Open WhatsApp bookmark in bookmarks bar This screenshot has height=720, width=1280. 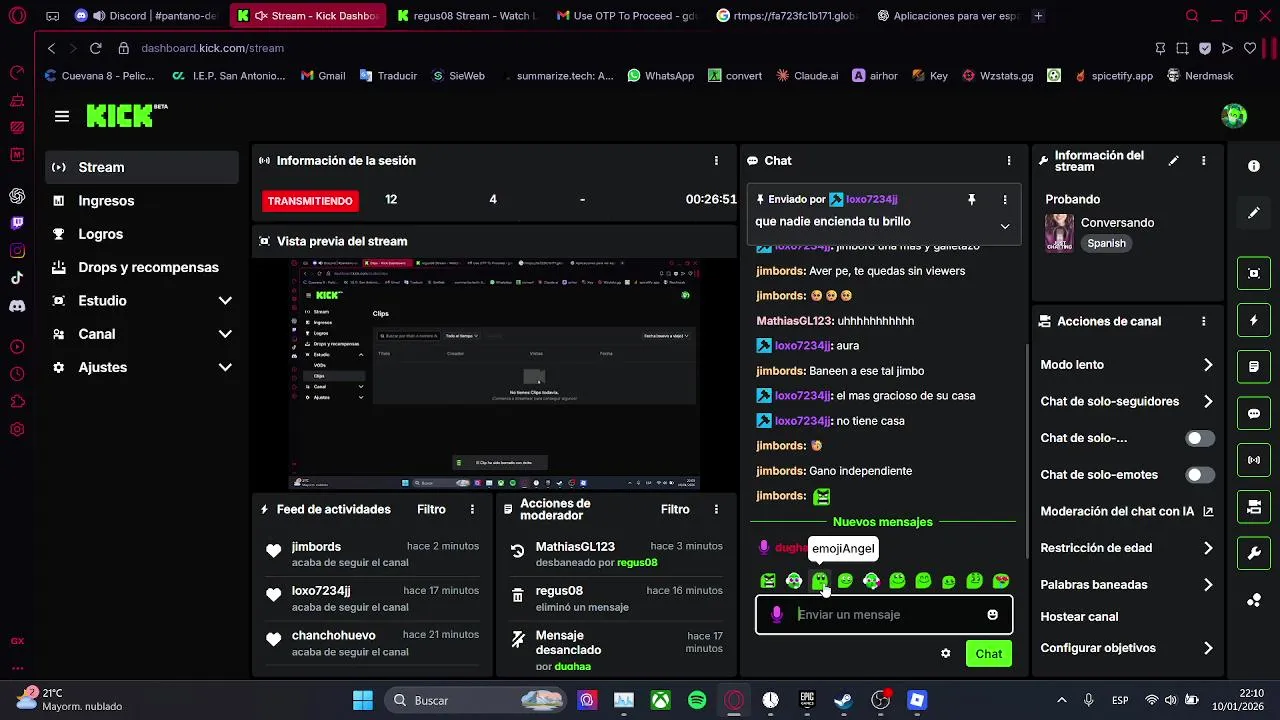[661, 76]
